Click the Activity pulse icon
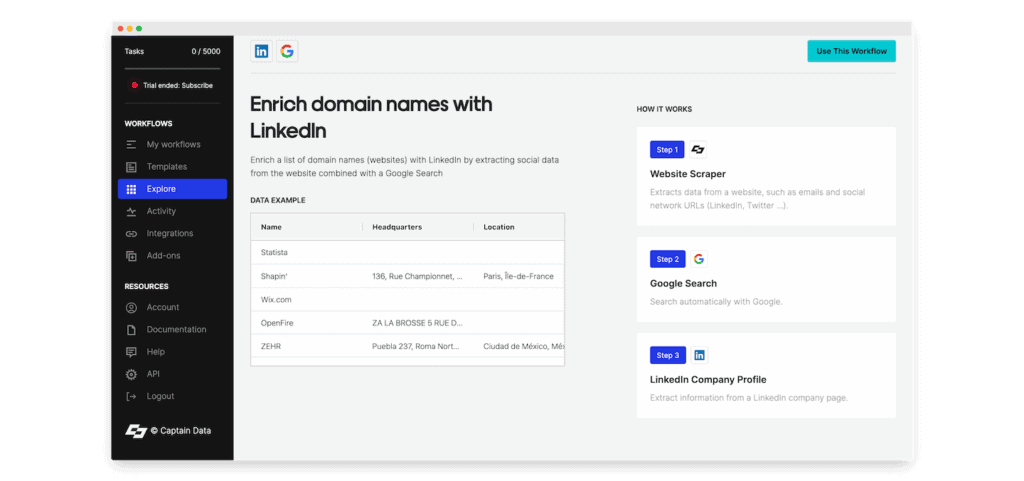Screen dimensions: 1024x481 pos(131,211)
